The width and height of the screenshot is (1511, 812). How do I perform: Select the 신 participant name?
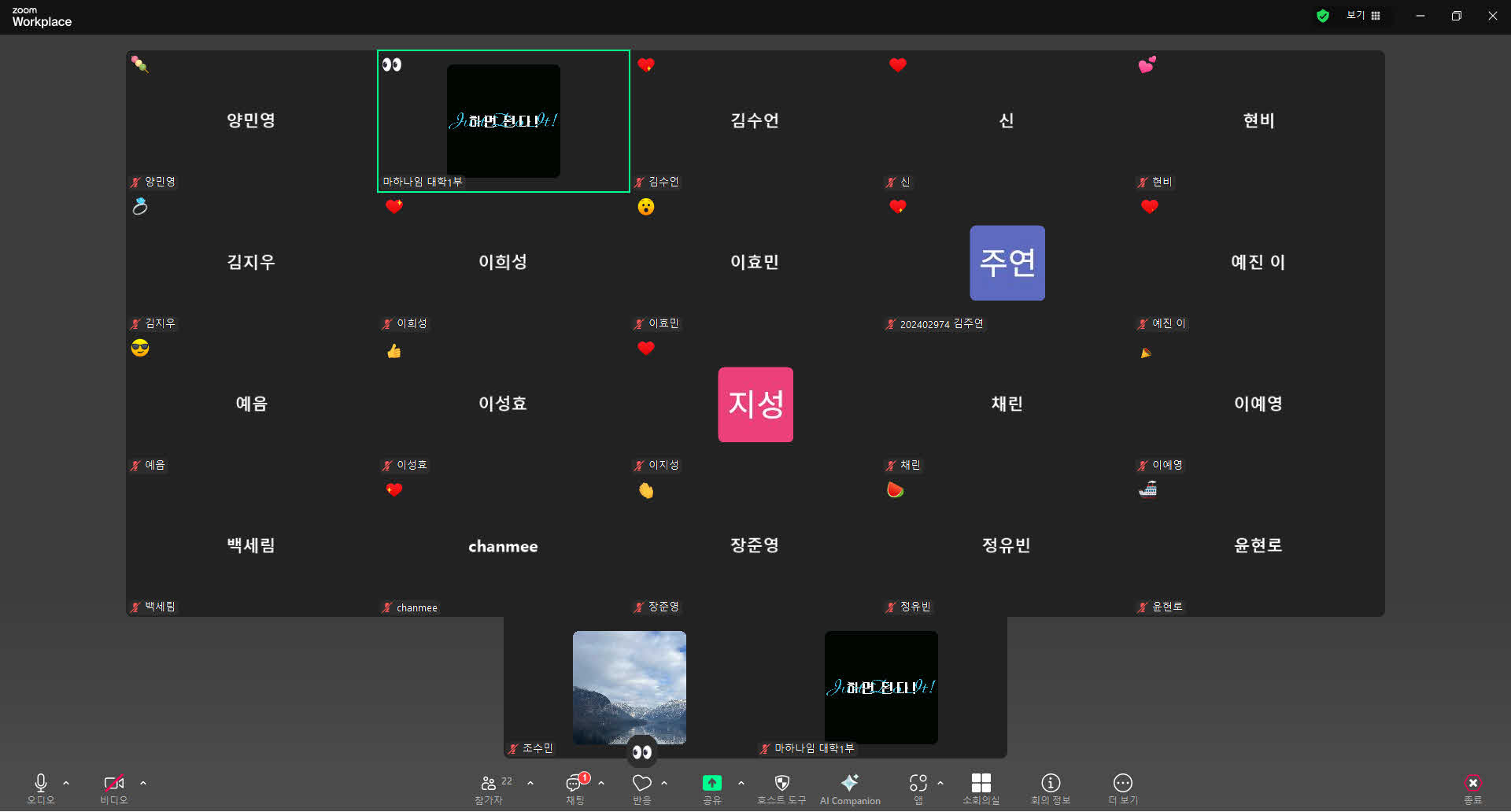[1007, 120]
